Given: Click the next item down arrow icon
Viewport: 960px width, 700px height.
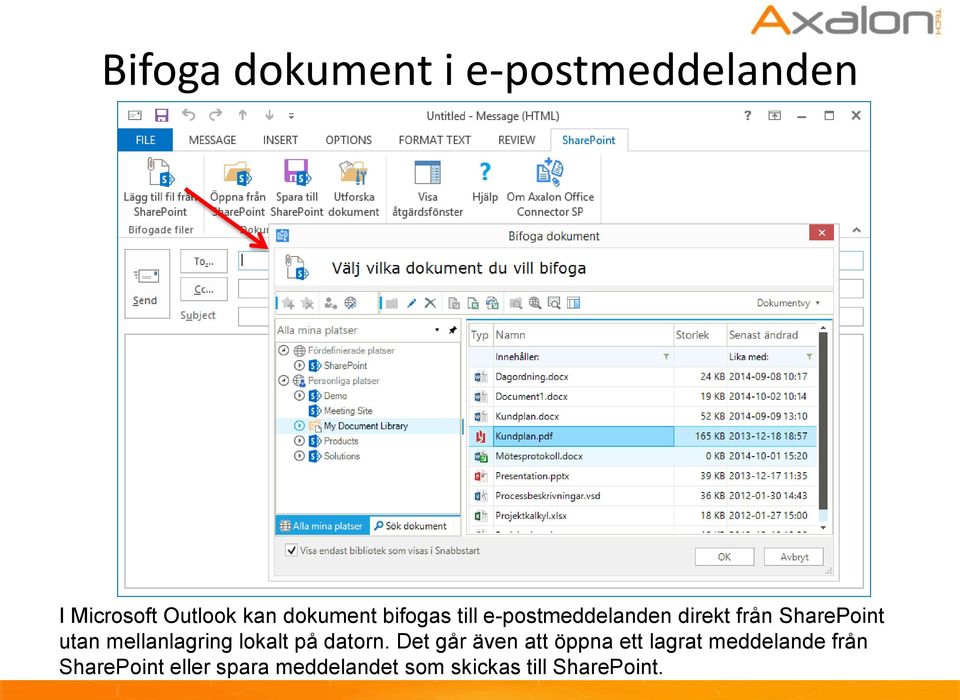Looking at the screenshot, I should click(269, 115).
